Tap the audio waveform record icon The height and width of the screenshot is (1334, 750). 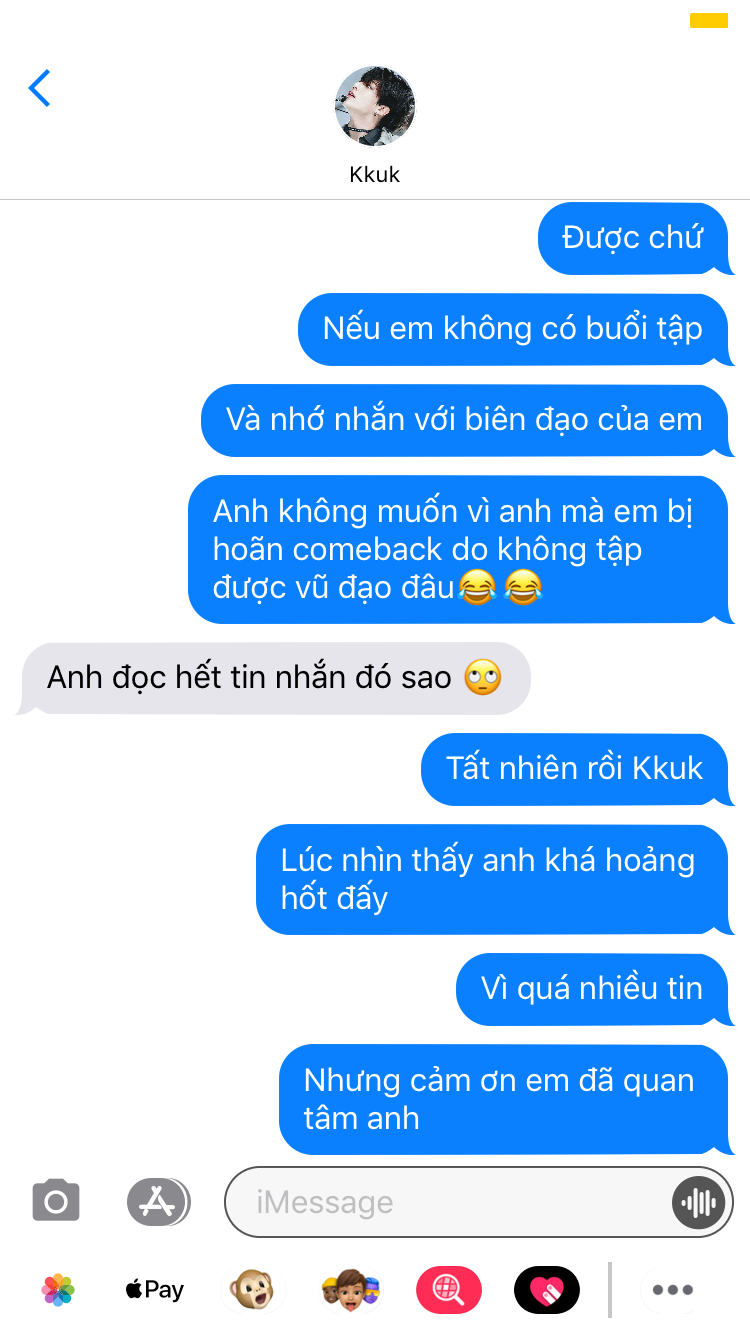[x=697, y=1202]
